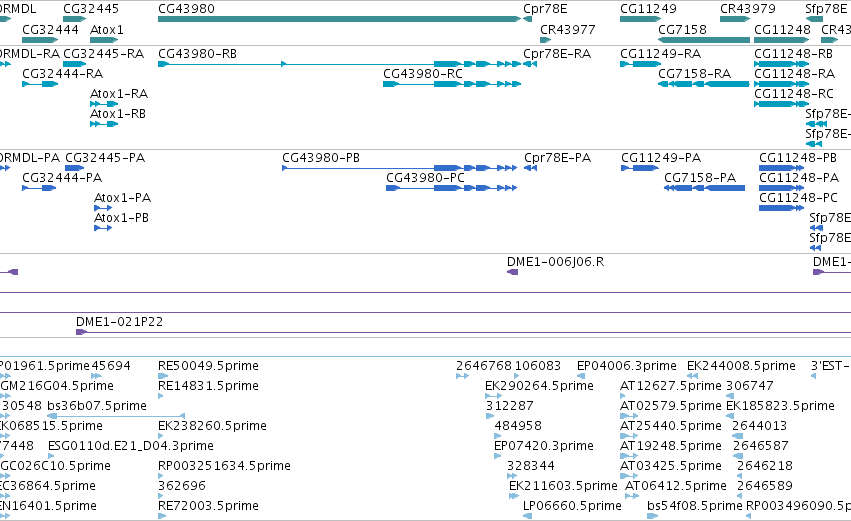Select transcript CG32445-RA label
This screenshot has height=521, width=851.
tap(103, 54)
